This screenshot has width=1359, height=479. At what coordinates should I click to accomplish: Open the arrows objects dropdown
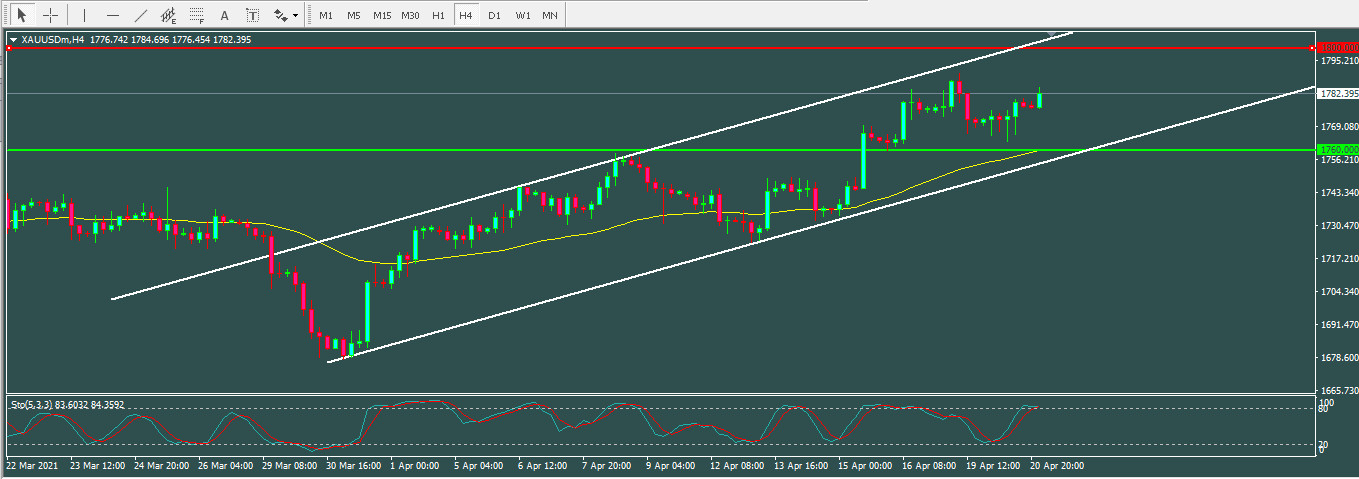coord(287,16)
